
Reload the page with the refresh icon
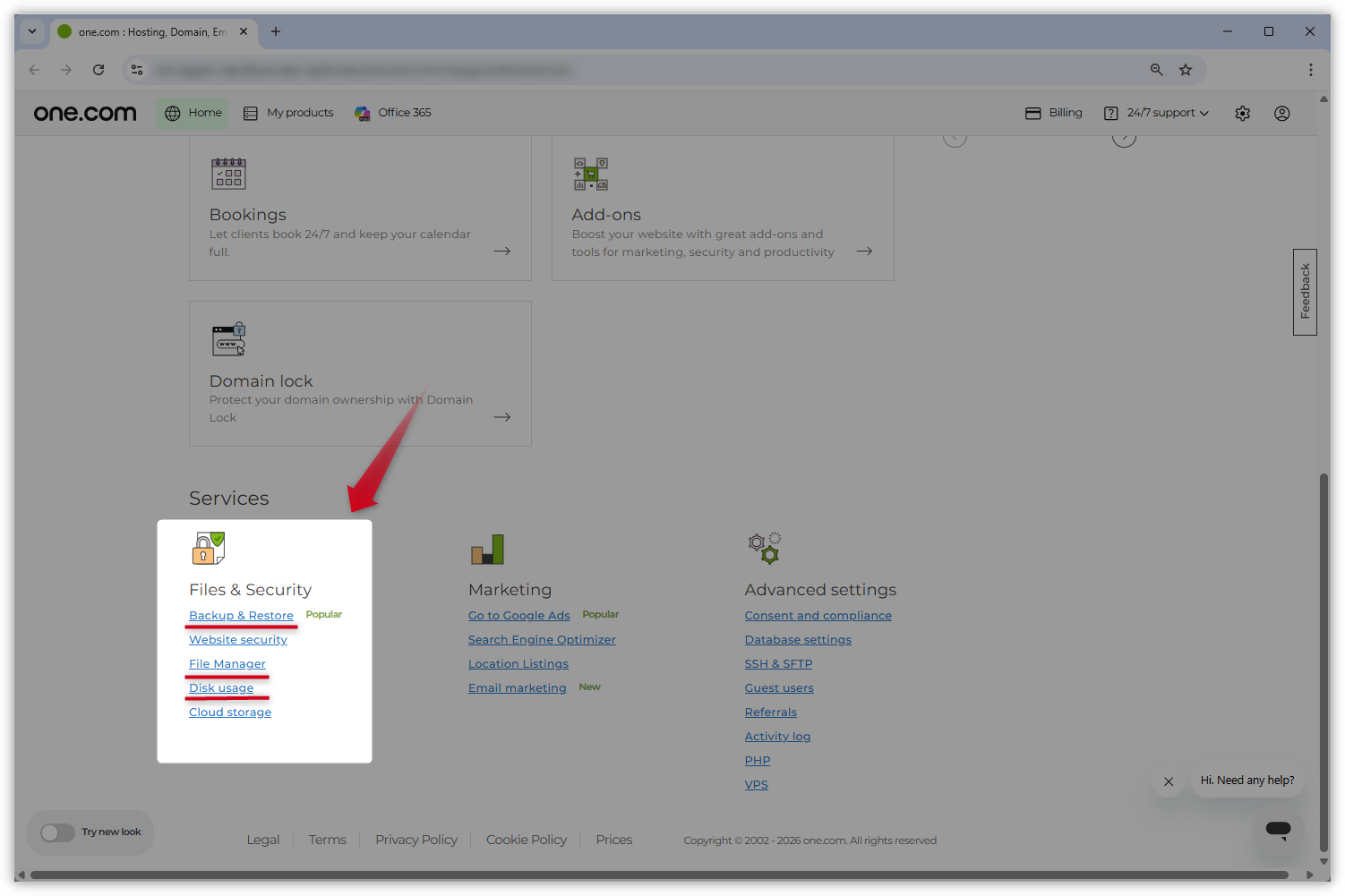(x=99, y=70)
